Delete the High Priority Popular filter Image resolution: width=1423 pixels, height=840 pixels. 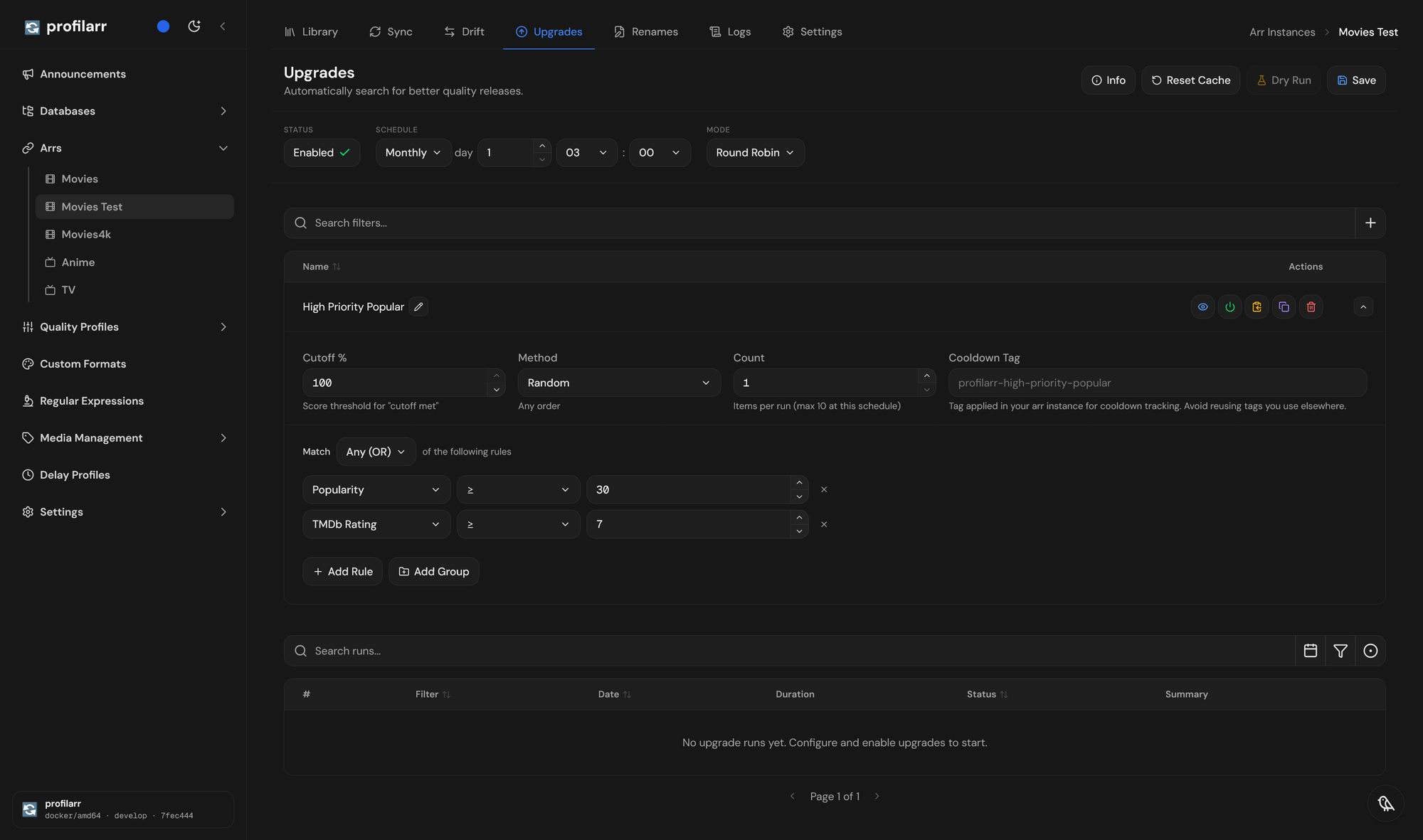coord(1311,307)
